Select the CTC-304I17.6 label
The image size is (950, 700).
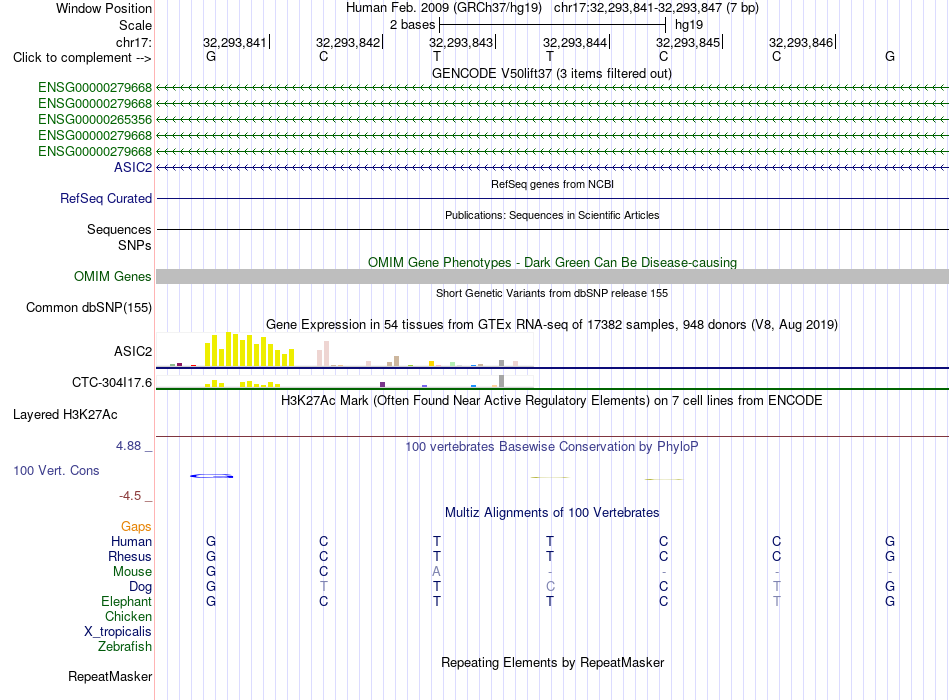click(x=112, y=382)
